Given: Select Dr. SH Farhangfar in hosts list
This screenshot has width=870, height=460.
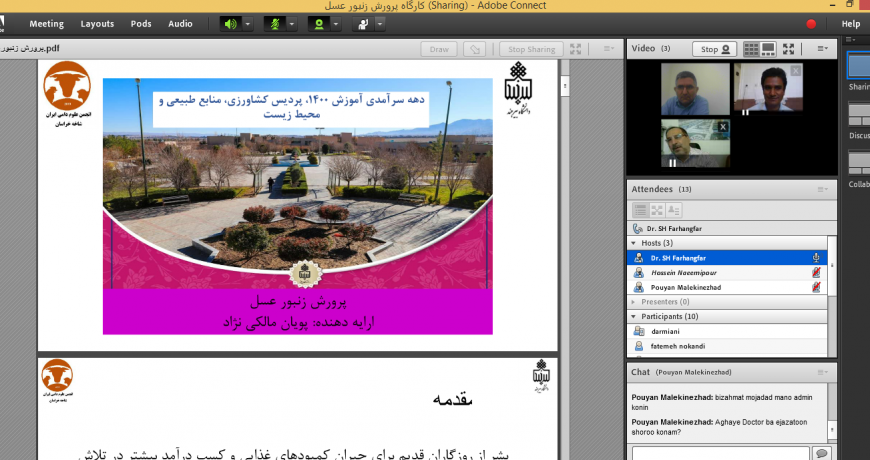Looking at the screenshot, I should 727,258.
